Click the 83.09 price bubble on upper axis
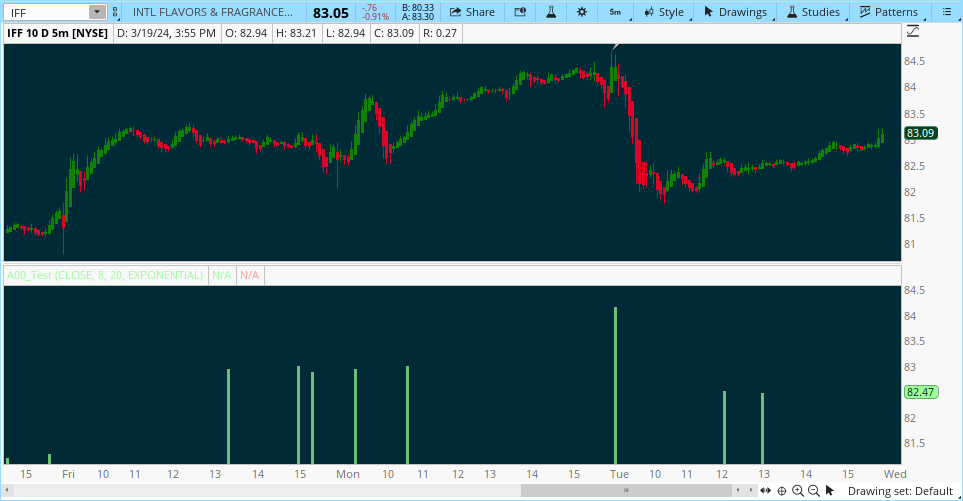The height and width of the screenshot is (501, 963). click(921, 133)
